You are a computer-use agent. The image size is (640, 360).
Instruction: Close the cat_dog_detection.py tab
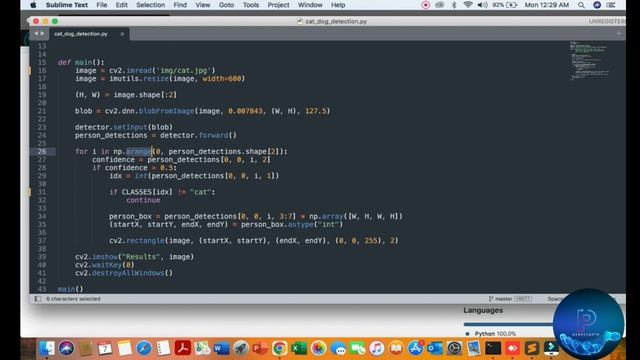pyautogui.click(x=122, y=34)
